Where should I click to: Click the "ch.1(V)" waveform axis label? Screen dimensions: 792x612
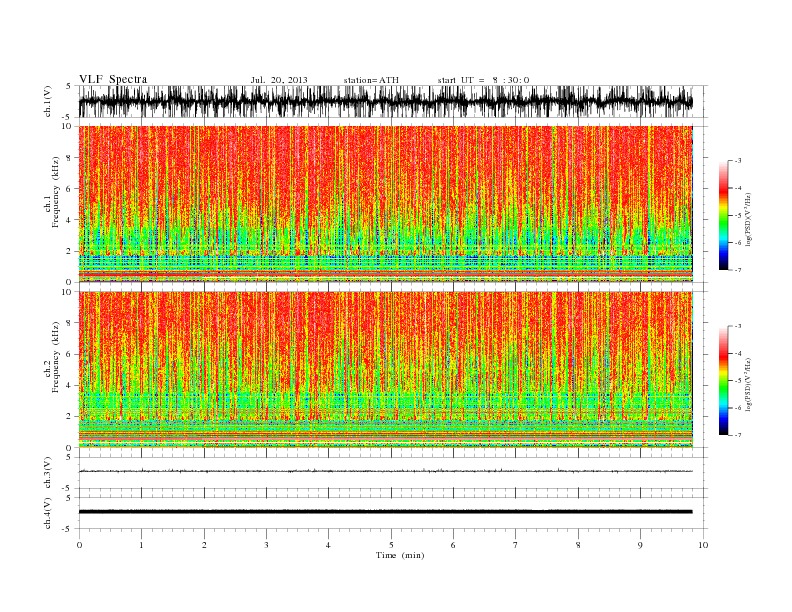click(48, 101)
